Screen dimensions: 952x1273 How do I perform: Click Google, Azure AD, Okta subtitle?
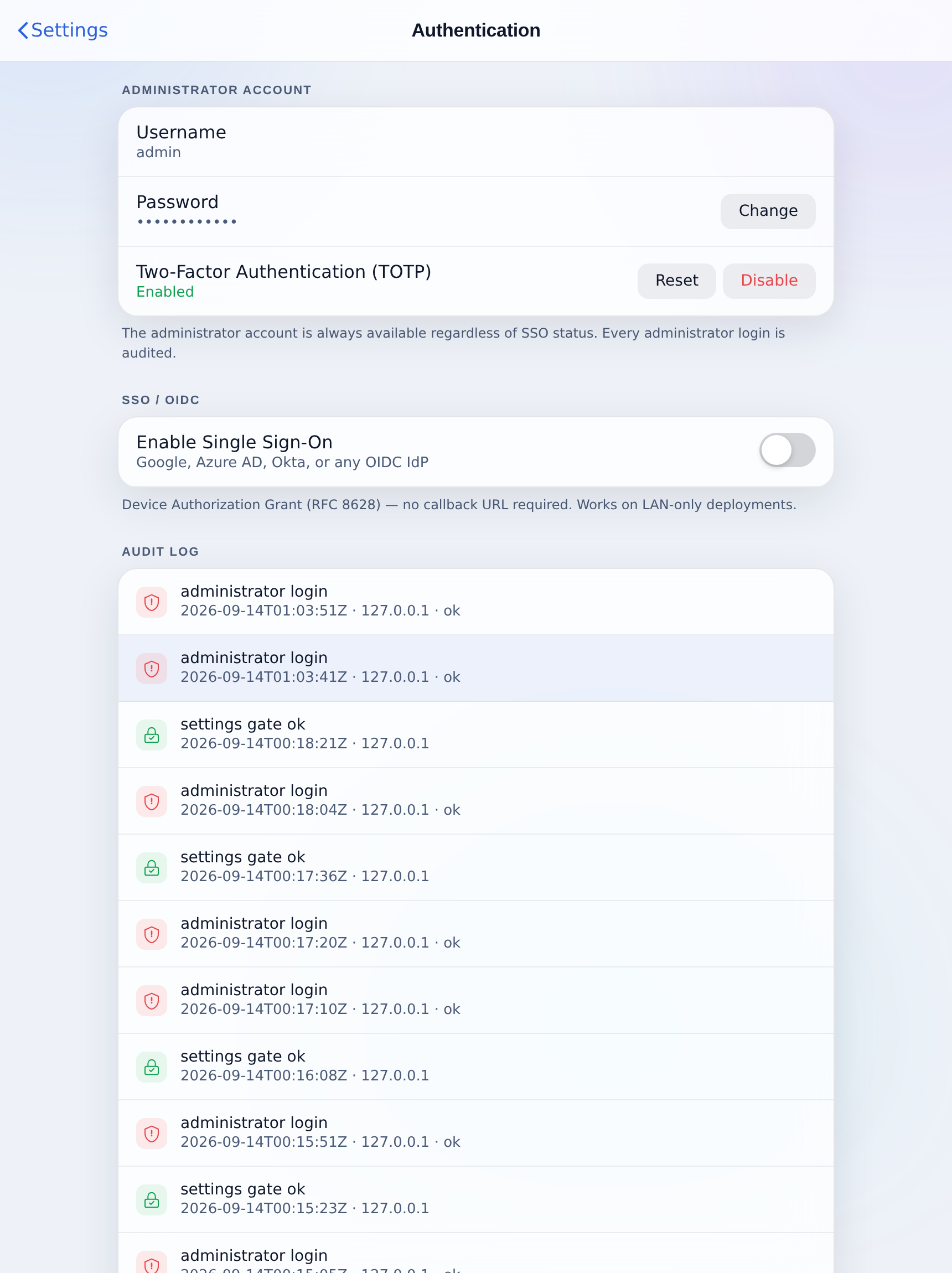pos(282,462)
